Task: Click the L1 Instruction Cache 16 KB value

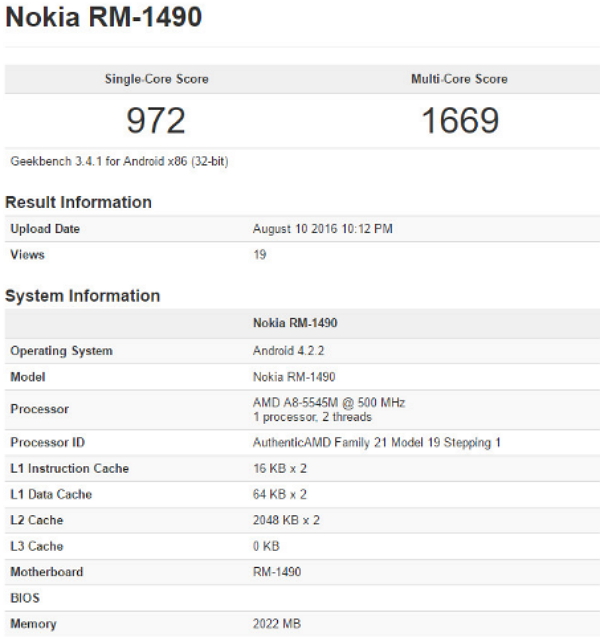Action: pos(278,468)
